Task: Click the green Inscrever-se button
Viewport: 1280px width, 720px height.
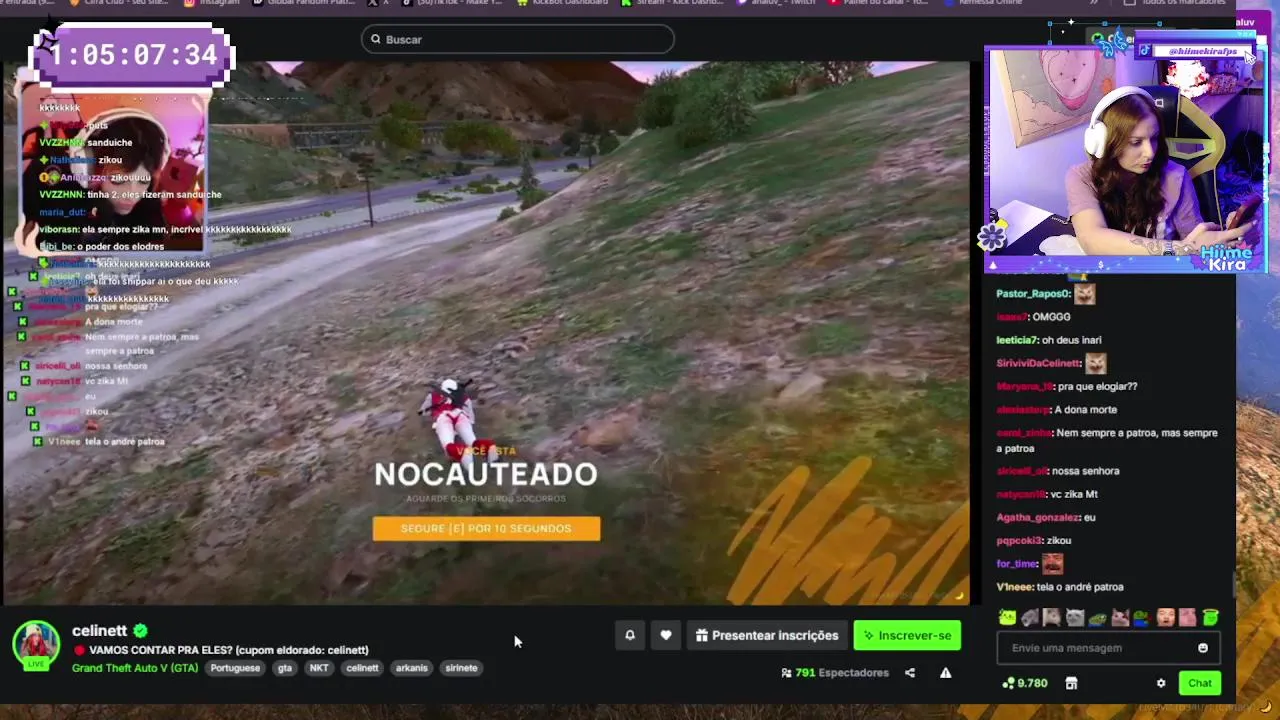Action: [907, 635]
